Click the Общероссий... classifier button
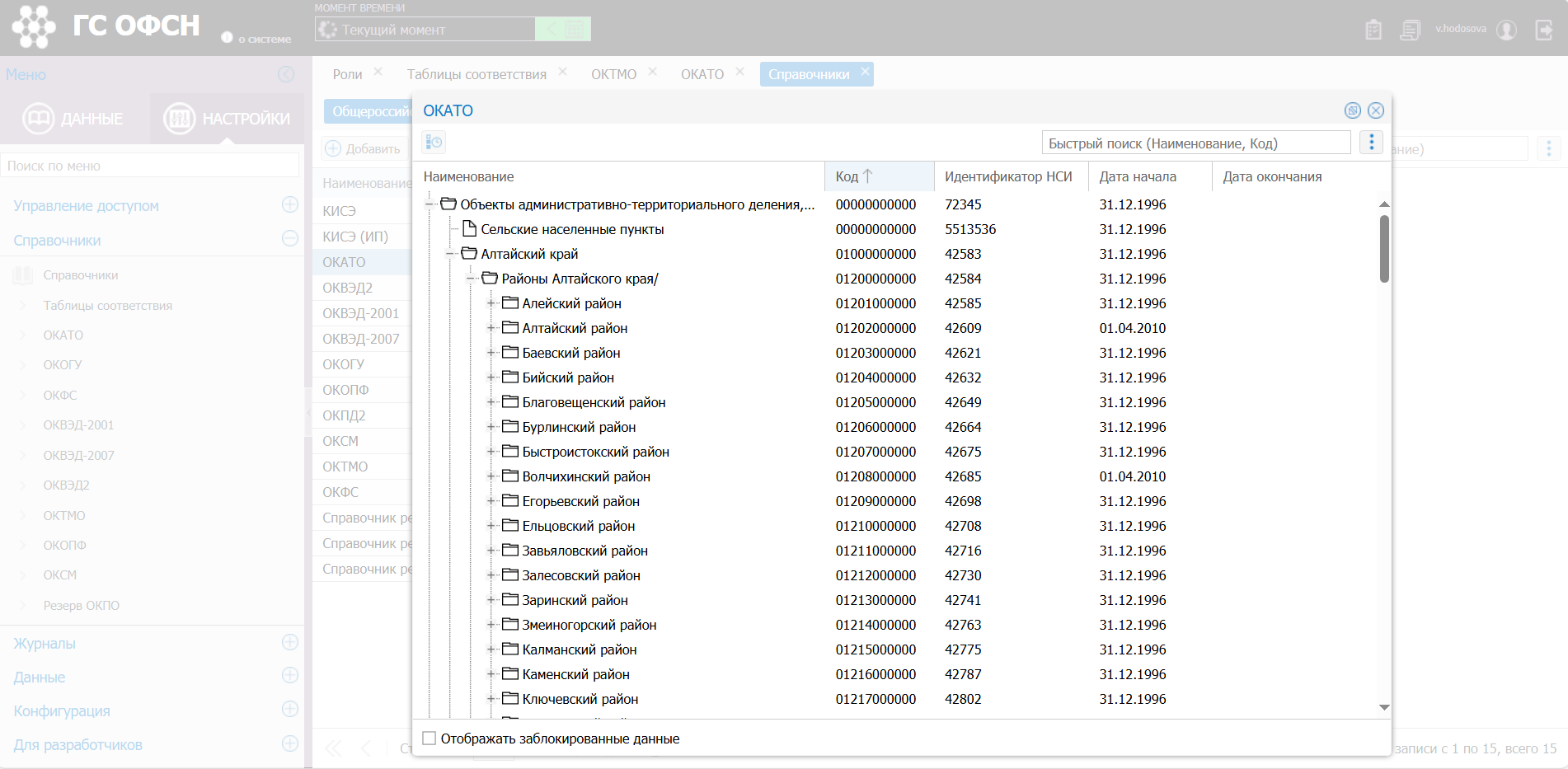Viewport: 1568px width, 769px height. (369, 111)
